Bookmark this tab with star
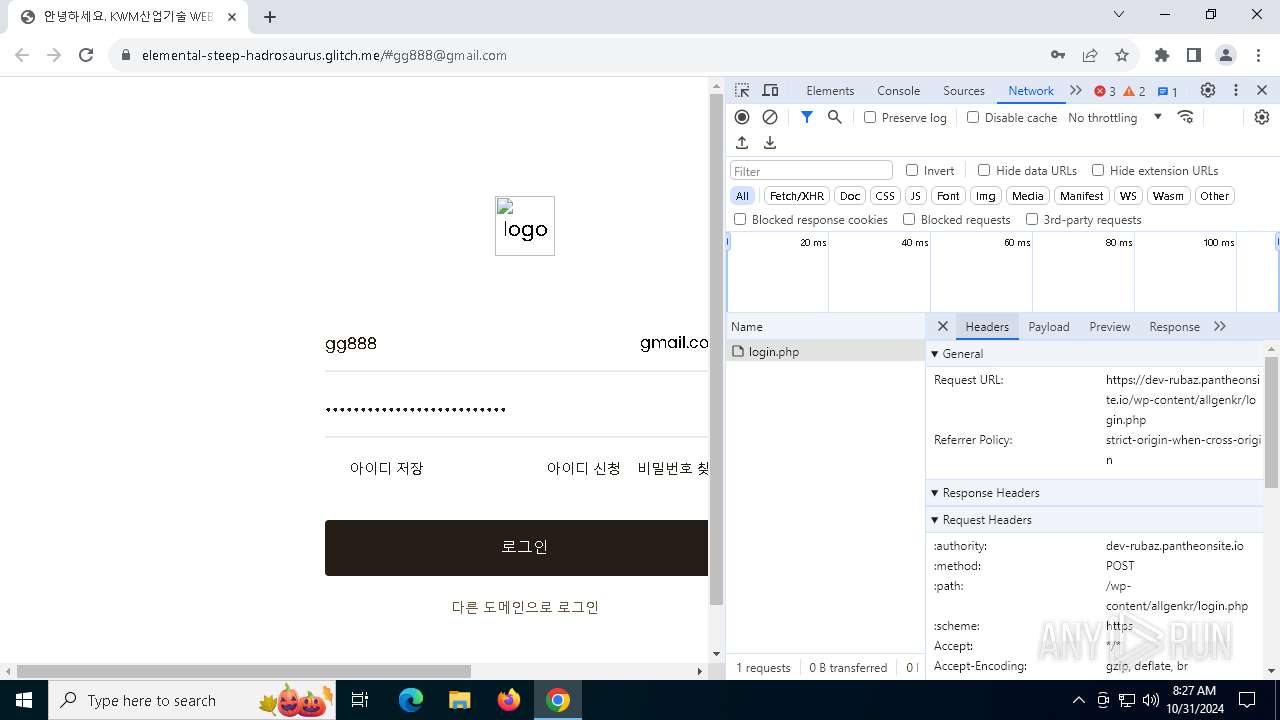This screenshot has width=1280, height=720. [x=1122, y=55]
